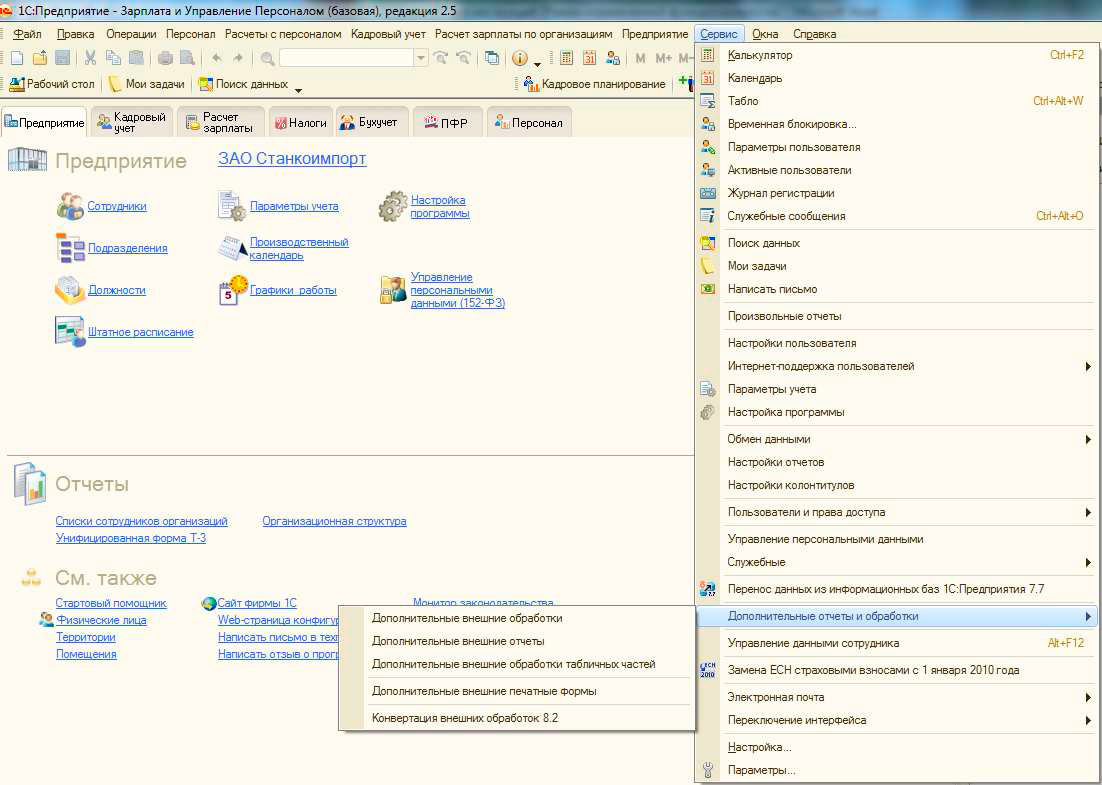Click the Undo arrow toolbar icon

[216, 58]
